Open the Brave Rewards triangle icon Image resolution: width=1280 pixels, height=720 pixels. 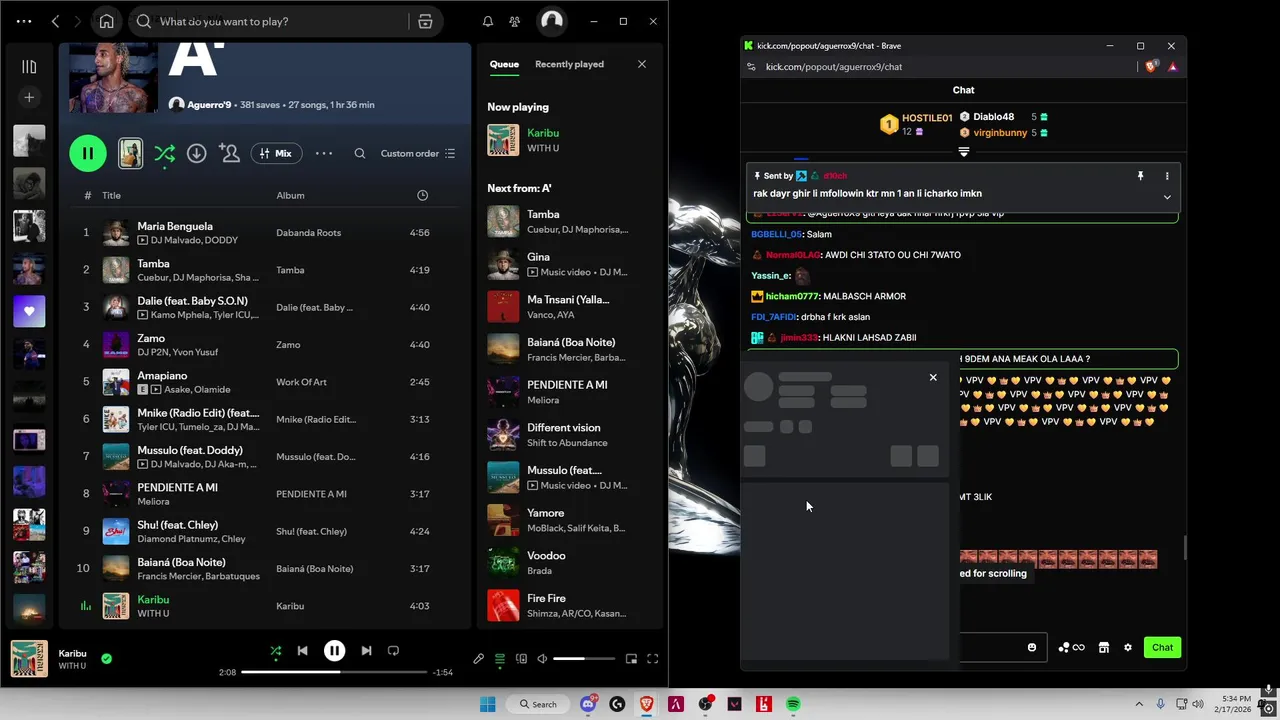(x=1172, y=67)
